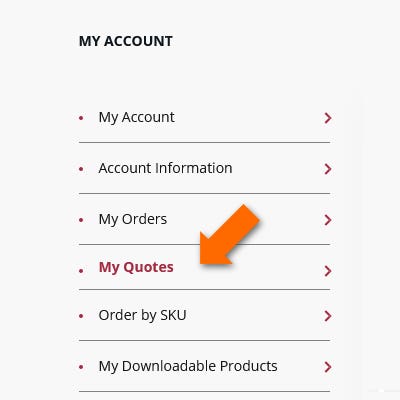Click the chevron next to My Account

pos(328,118)
